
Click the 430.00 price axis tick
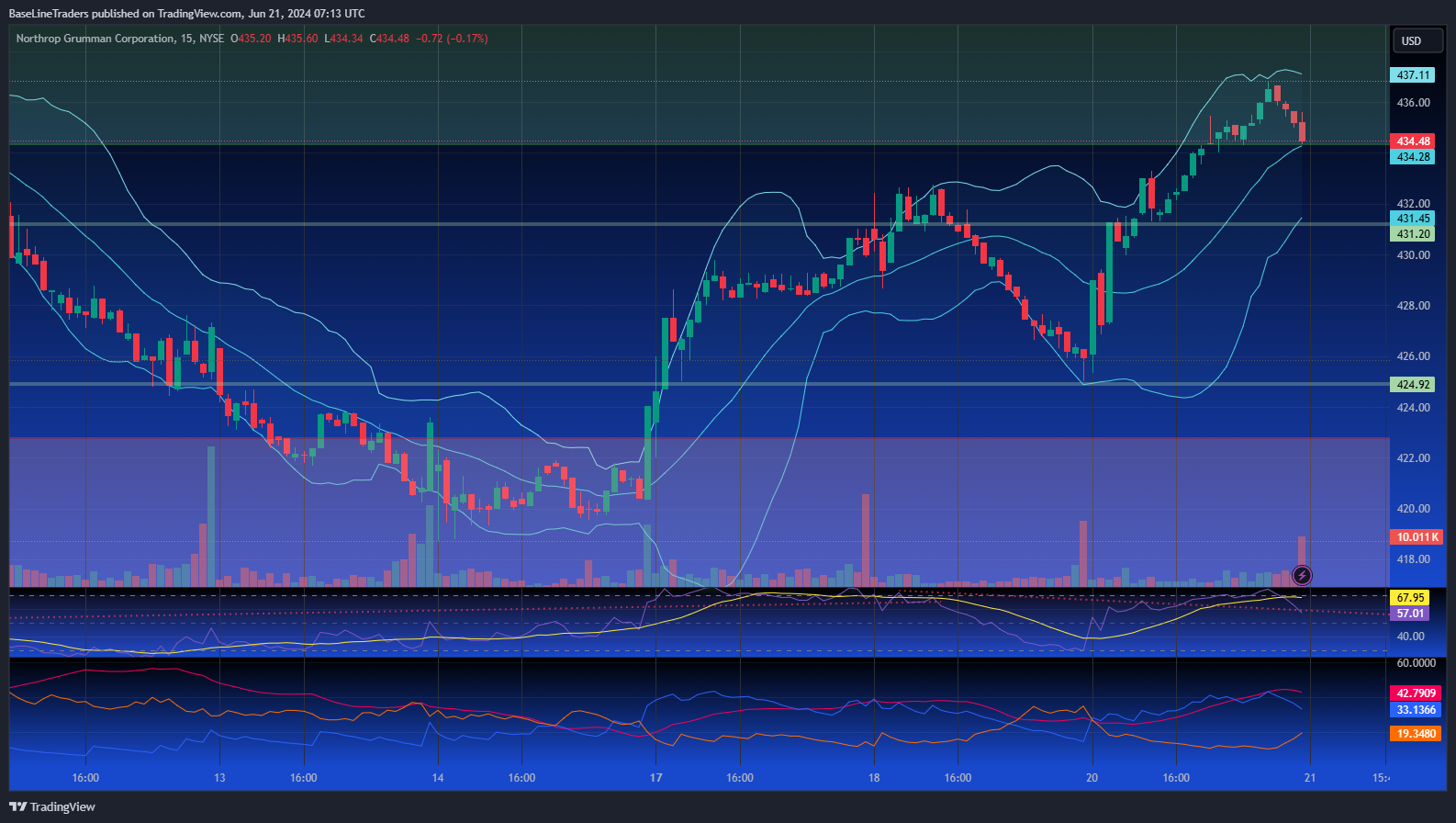click(1413, 255)
